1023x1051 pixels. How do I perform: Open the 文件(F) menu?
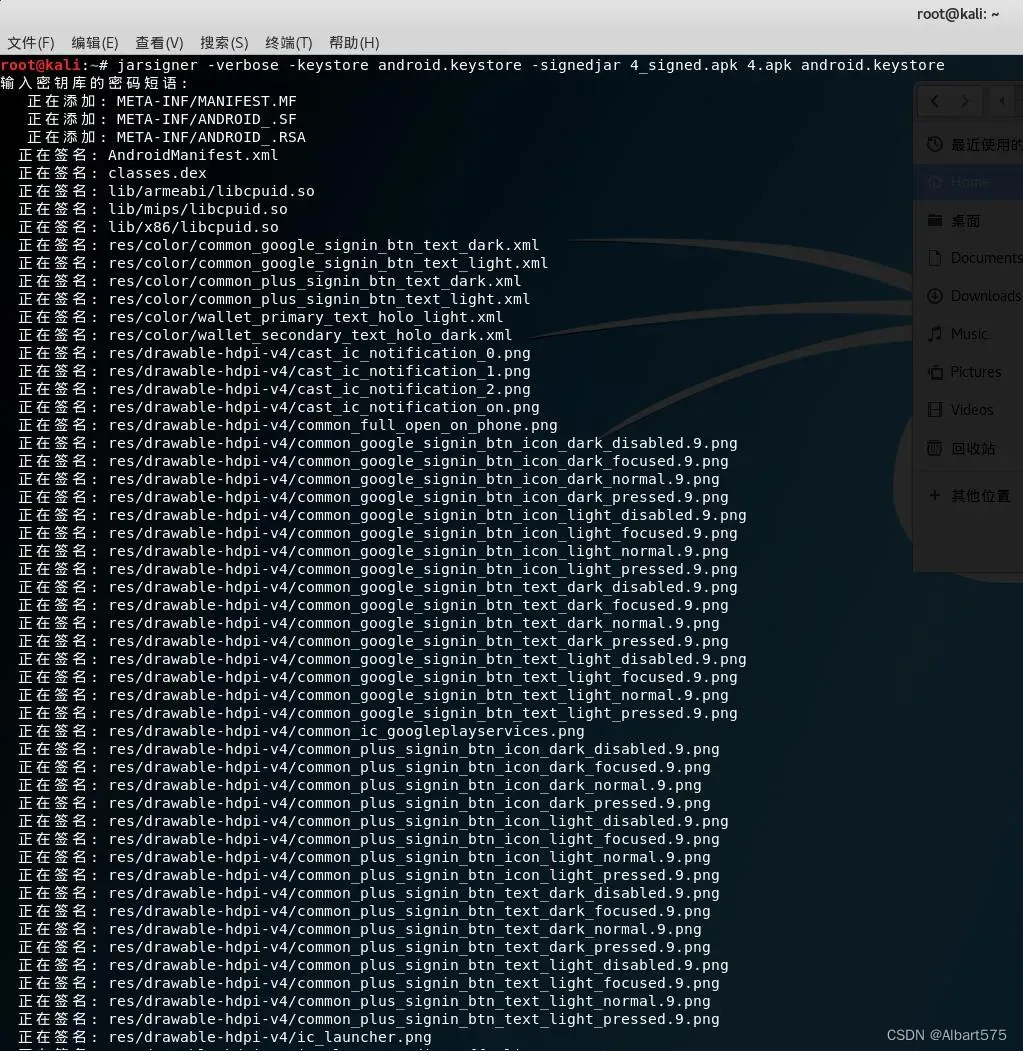[30, 42]
